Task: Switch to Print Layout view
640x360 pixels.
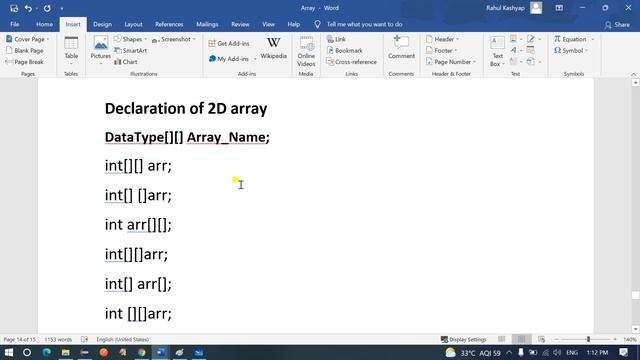Action: coord(521,340)
